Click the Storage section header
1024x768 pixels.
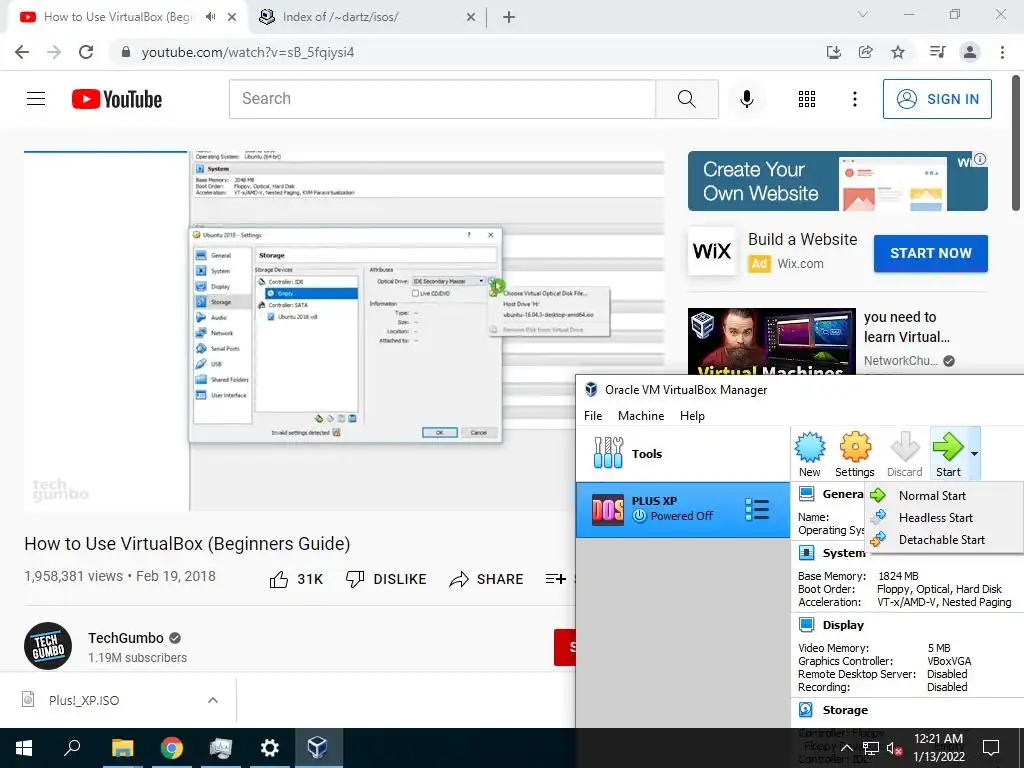click(845, 710)
